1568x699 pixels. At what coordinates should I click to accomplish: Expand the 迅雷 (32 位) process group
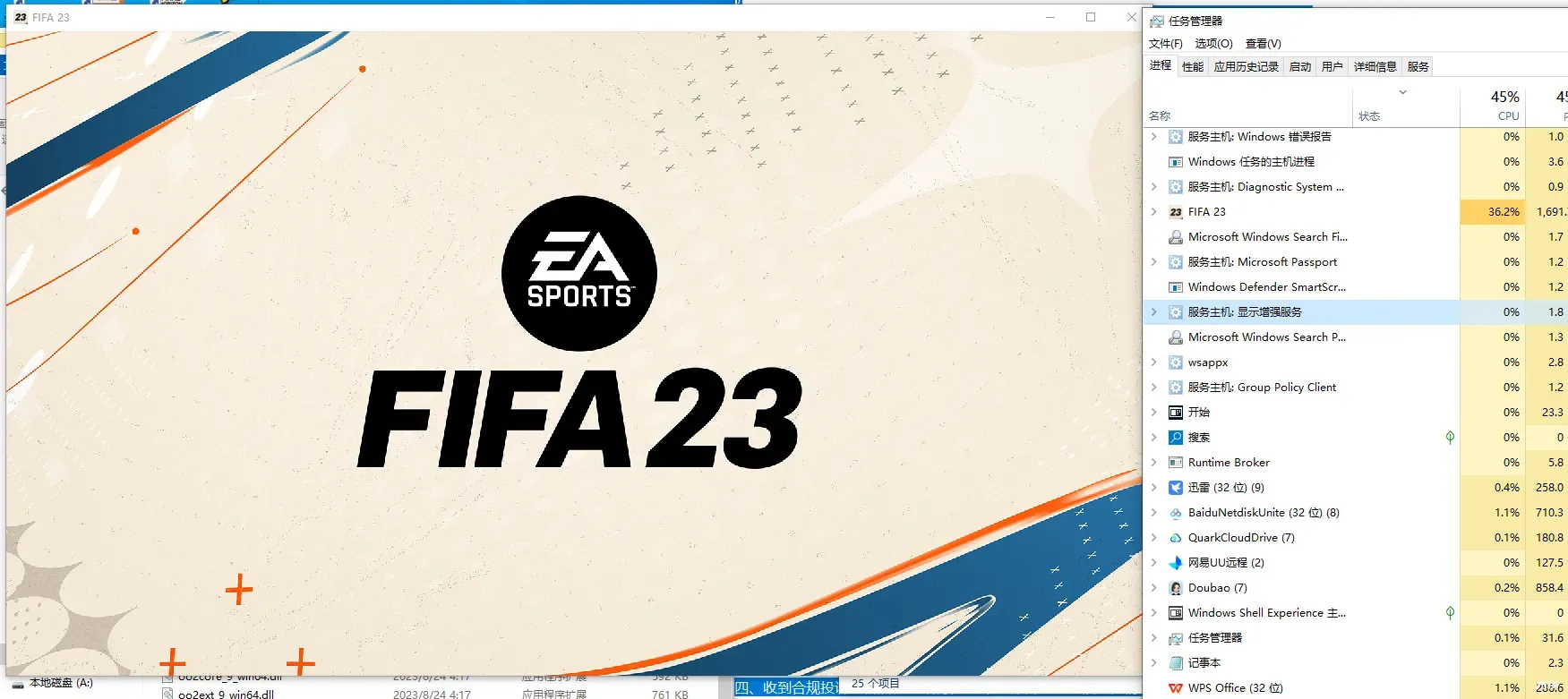coord(1154,488)
